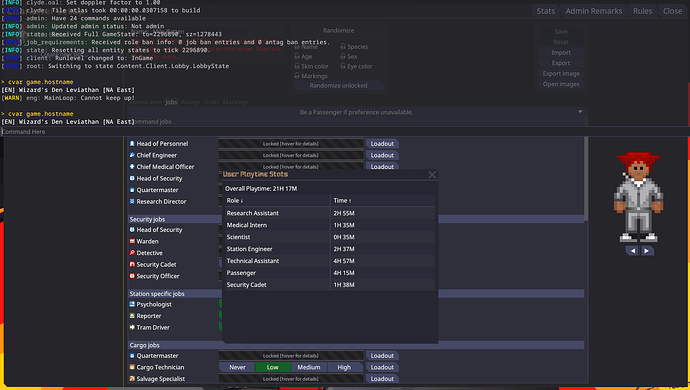Open Loadout for Head of Personnel

coord(382,143)
